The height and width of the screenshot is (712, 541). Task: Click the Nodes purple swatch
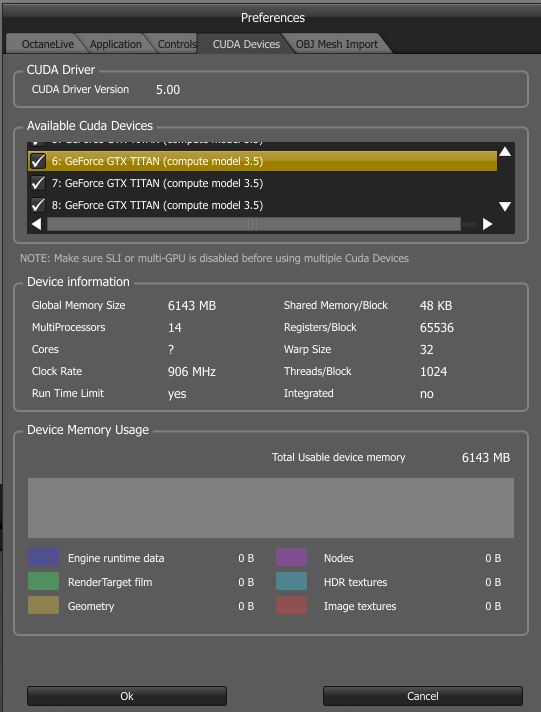tap(292, 557)
